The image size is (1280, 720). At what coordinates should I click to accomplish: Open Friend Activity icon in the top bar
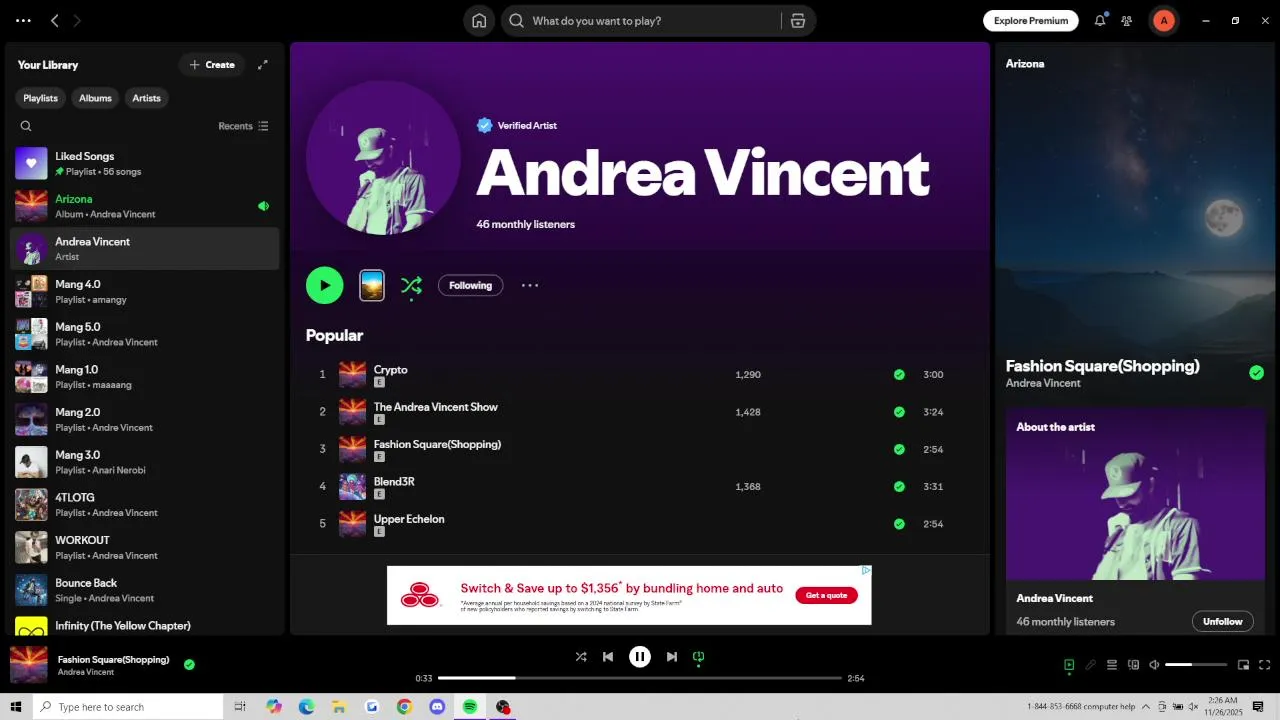(1127, 20)
